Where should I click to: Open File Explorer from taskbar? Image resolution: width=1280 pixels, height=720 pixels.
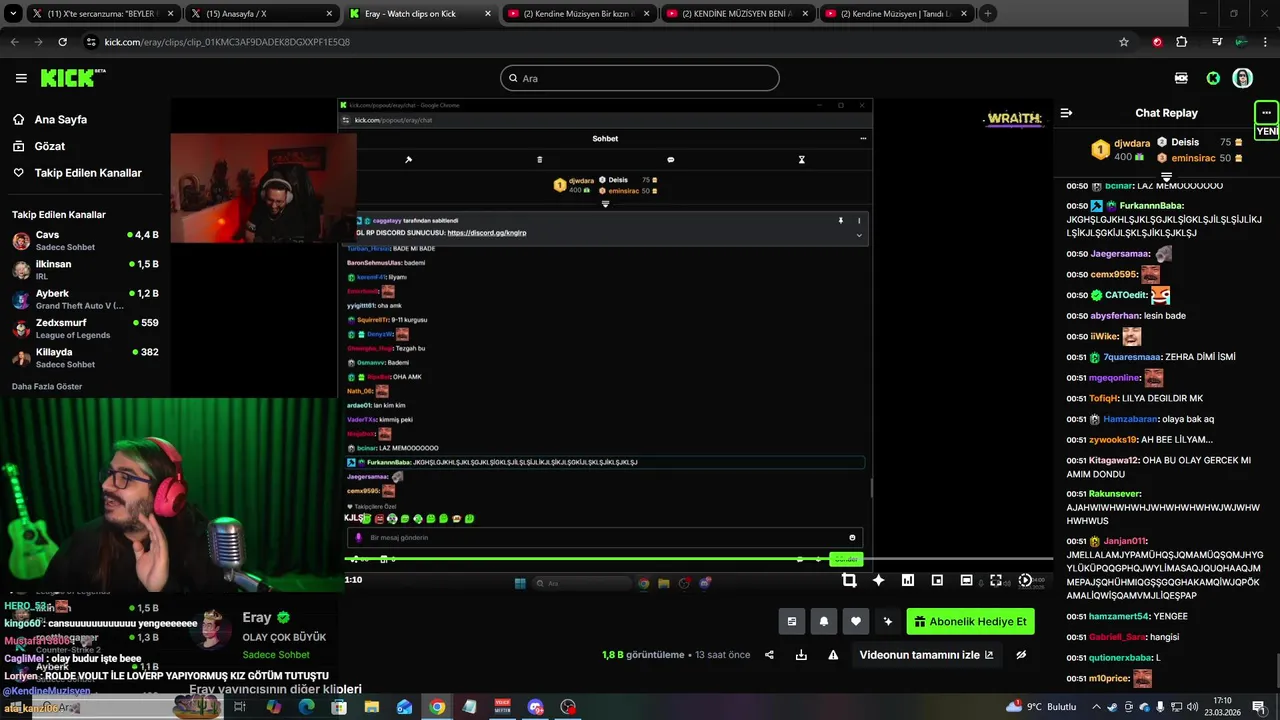(x=372, y=707)
